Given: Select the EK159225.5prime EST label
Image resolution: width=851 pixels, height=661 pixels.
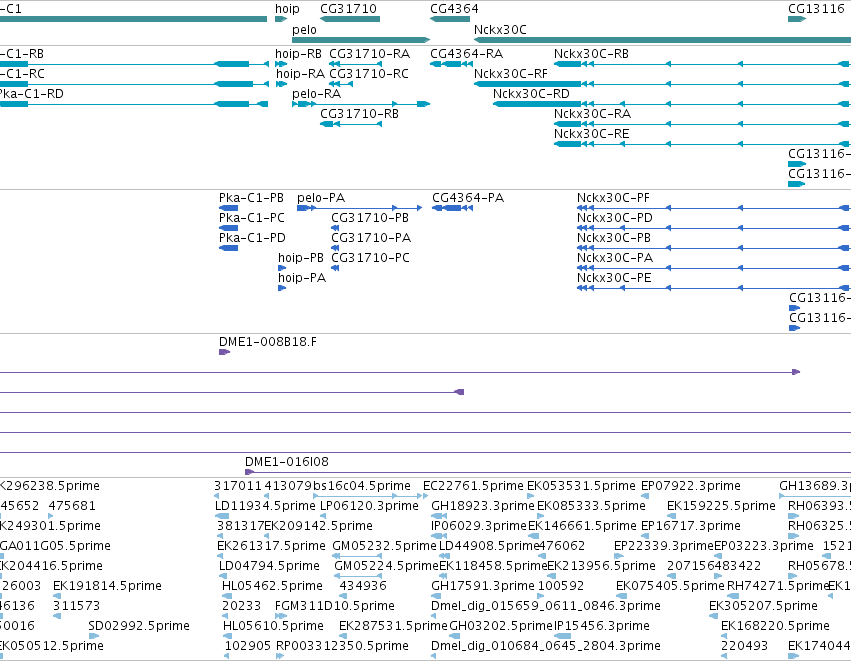Looking at the screenshot, I should tap(721, 506).
